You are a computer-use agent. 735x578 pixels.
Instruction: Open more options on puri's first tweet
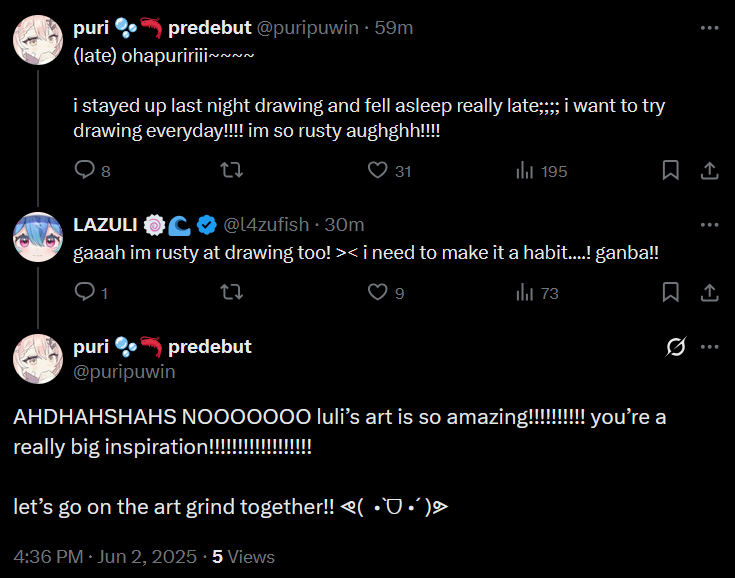709,28
